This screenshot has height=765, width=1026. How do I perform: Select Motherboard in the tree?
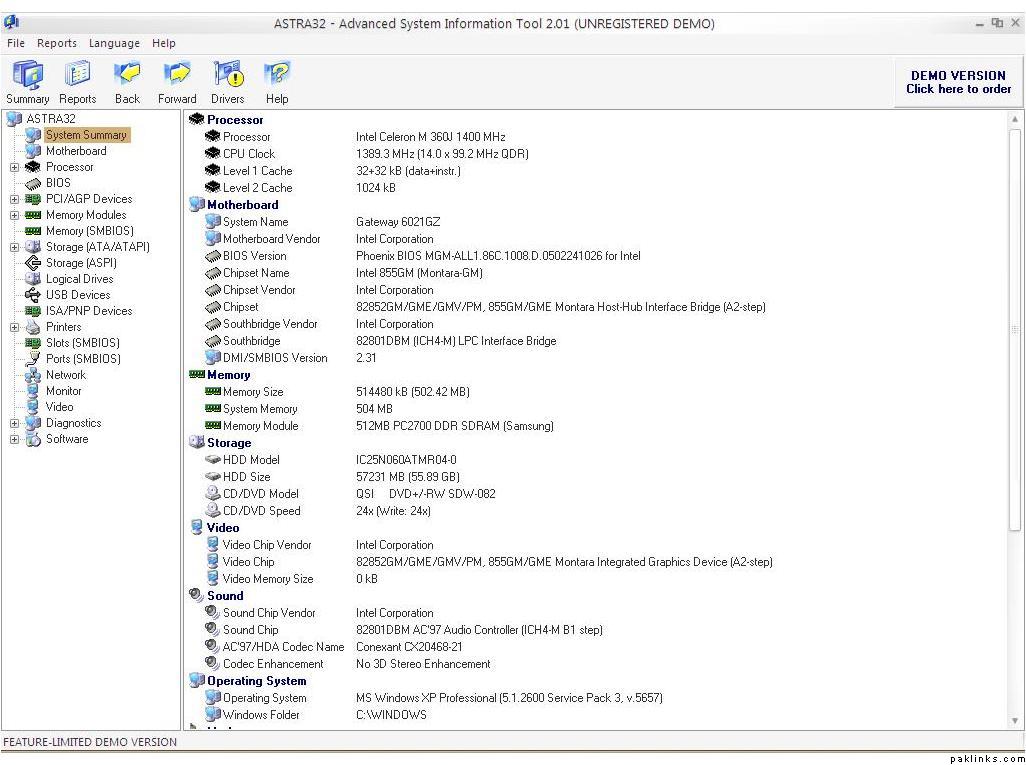coord(76,151)
